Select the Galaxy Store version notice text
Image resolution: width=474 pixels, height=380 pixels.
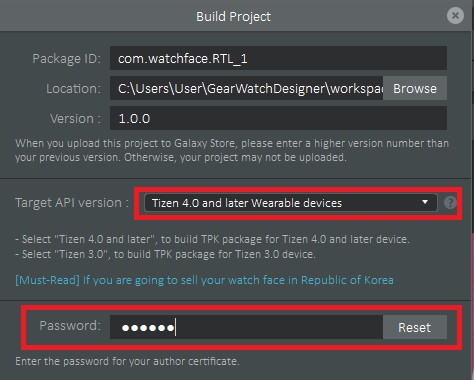[x=232, y=150]
